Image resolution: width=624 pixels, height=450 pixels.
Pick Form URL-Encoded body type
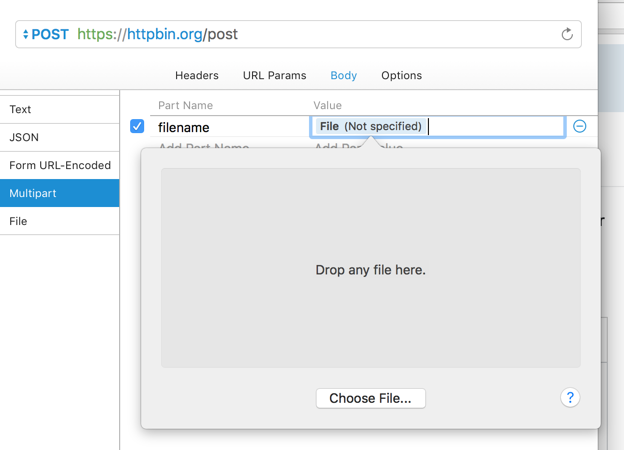click(x=59, y=165)
